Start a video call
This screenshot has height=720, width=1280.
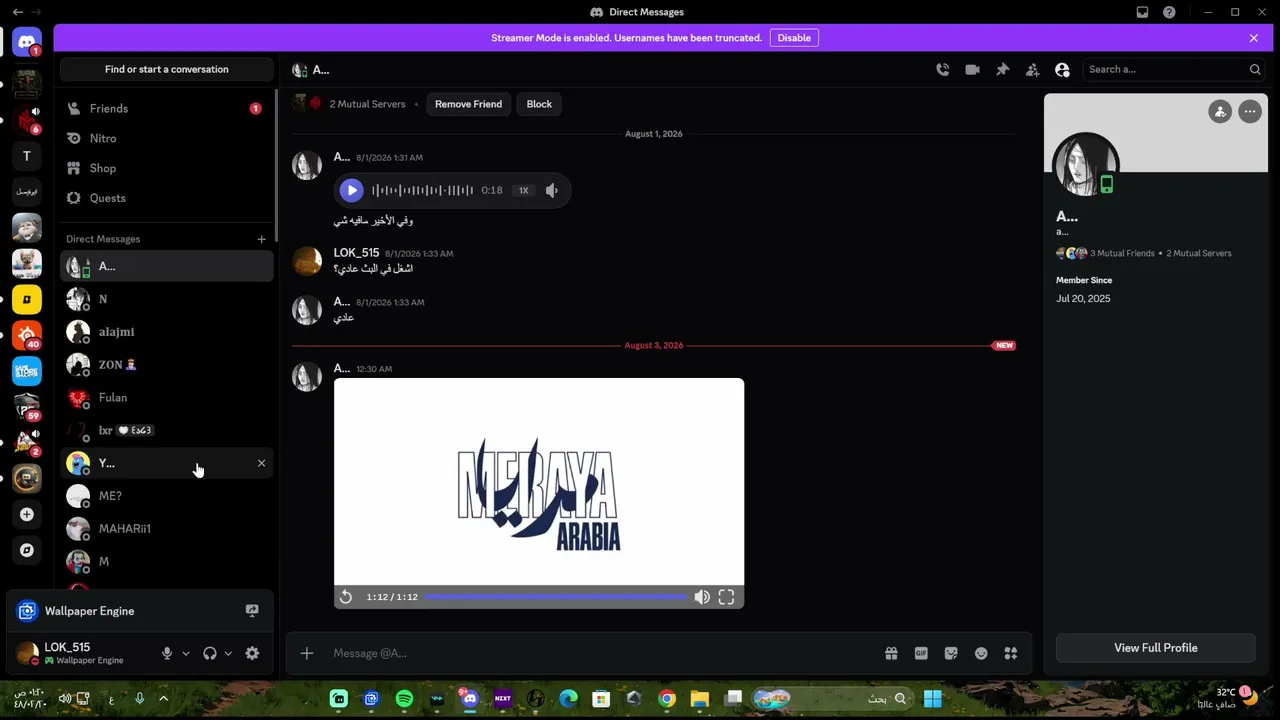pos(972,69)
